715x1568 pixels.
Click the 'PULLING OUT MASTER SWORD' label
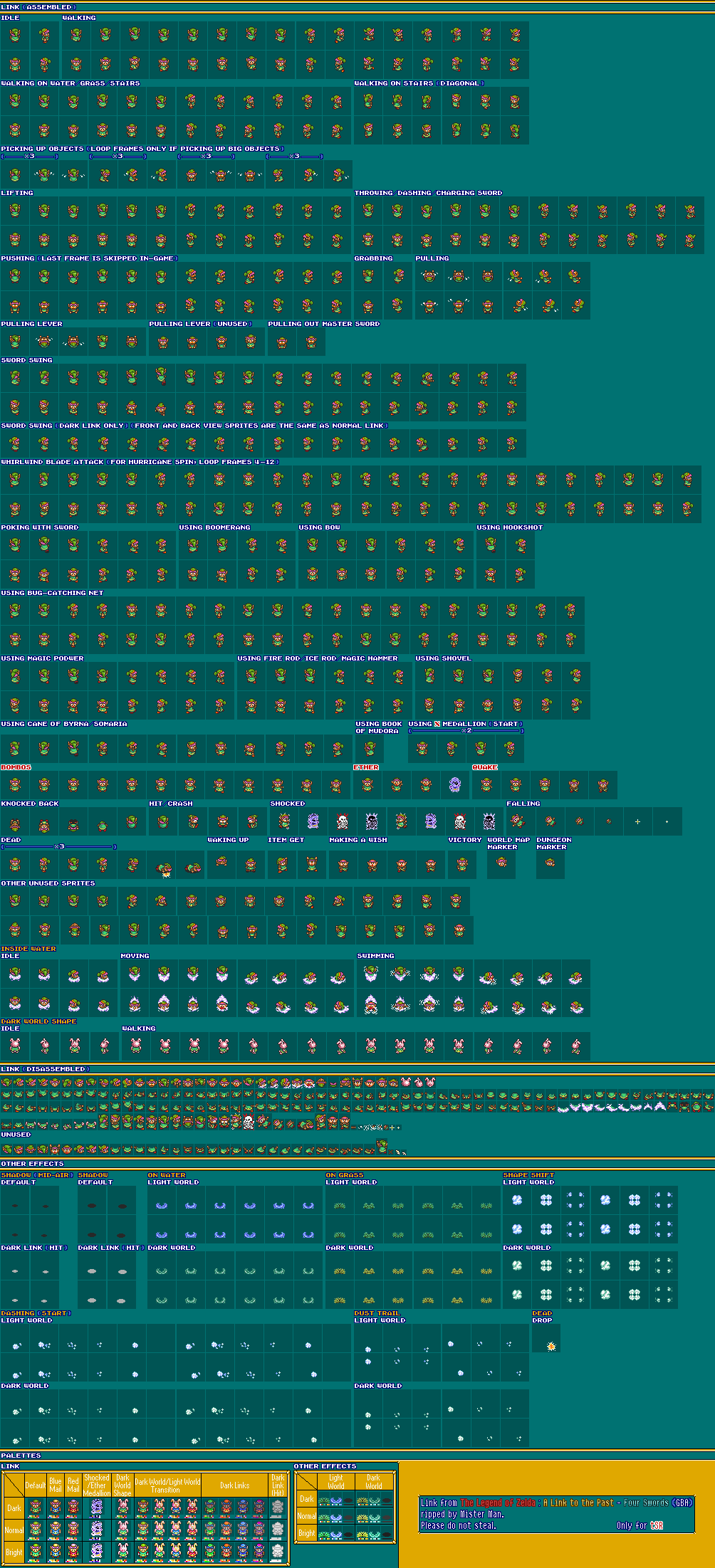click(324, 324)
